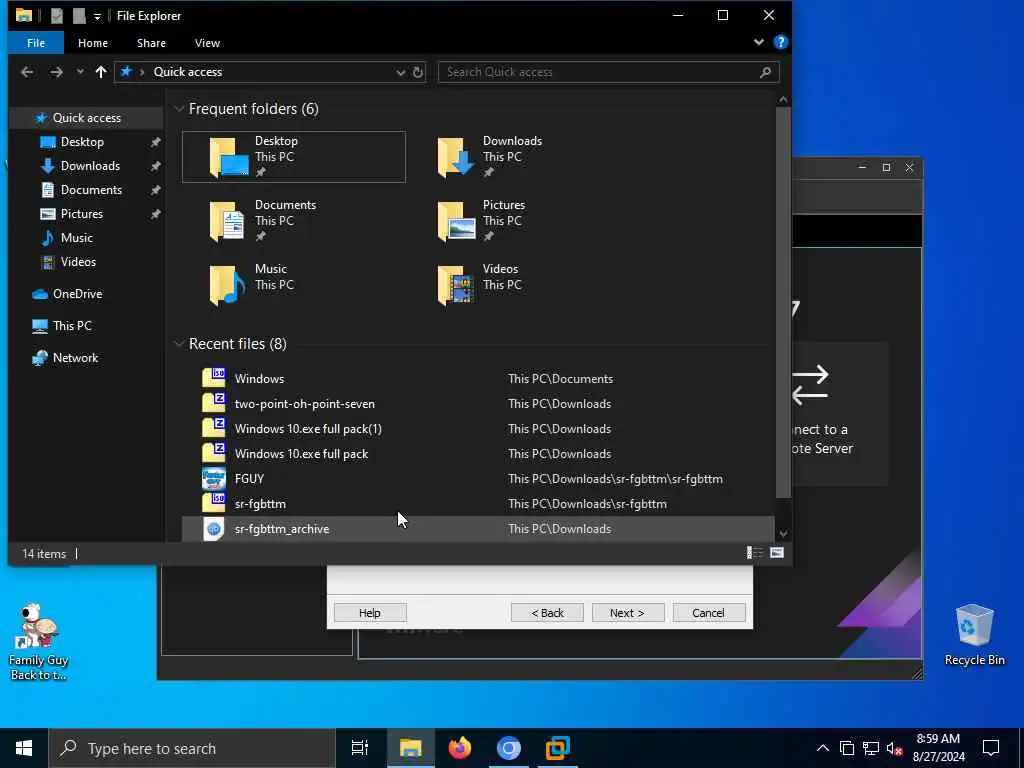Go up one folder level
Screen dimensions: 1024x768
click(x=101, y=72)
